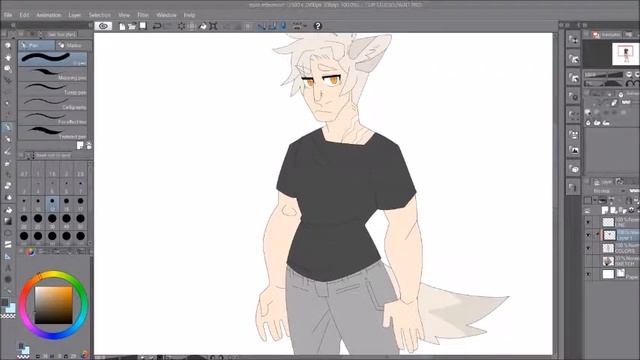Click the Navigator preview thumbnail
Image resolution: width=640 pixels, height=360 pixels.
coord(625,54)
